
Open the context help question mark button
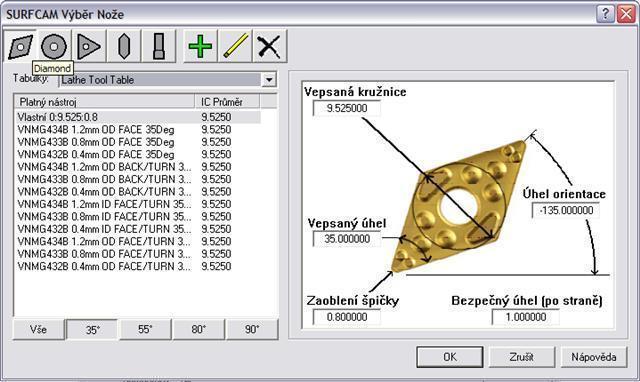coord(605,14)
